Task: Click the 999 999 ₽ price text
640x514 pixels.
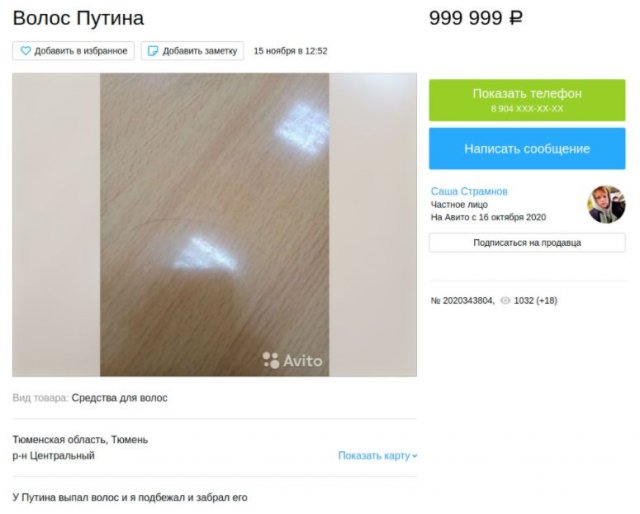Action: pos(476,18)
